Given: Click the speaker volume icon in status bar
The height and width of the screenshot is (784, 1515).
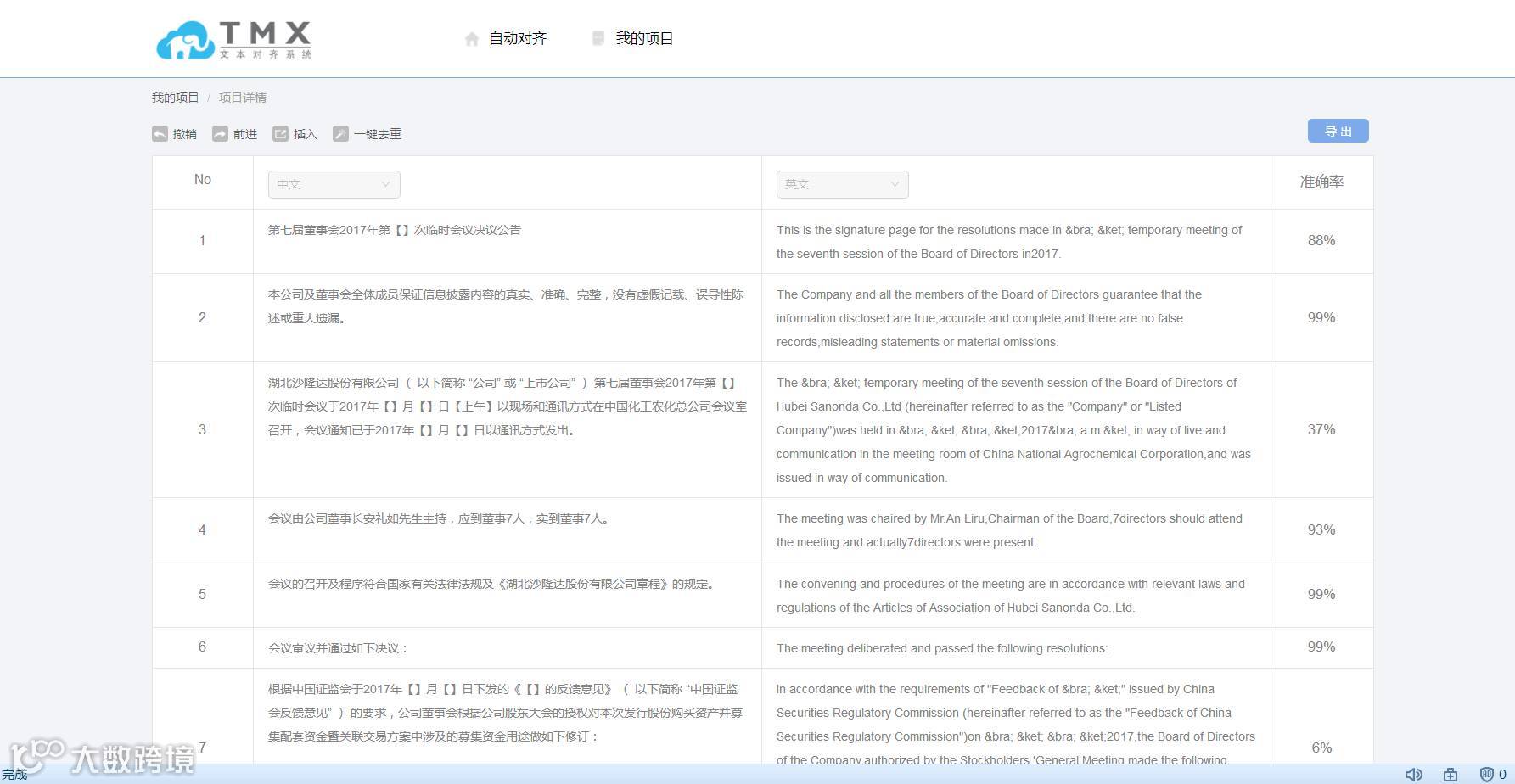Looking at the screenshot, I should click(x=1413, y=775).
